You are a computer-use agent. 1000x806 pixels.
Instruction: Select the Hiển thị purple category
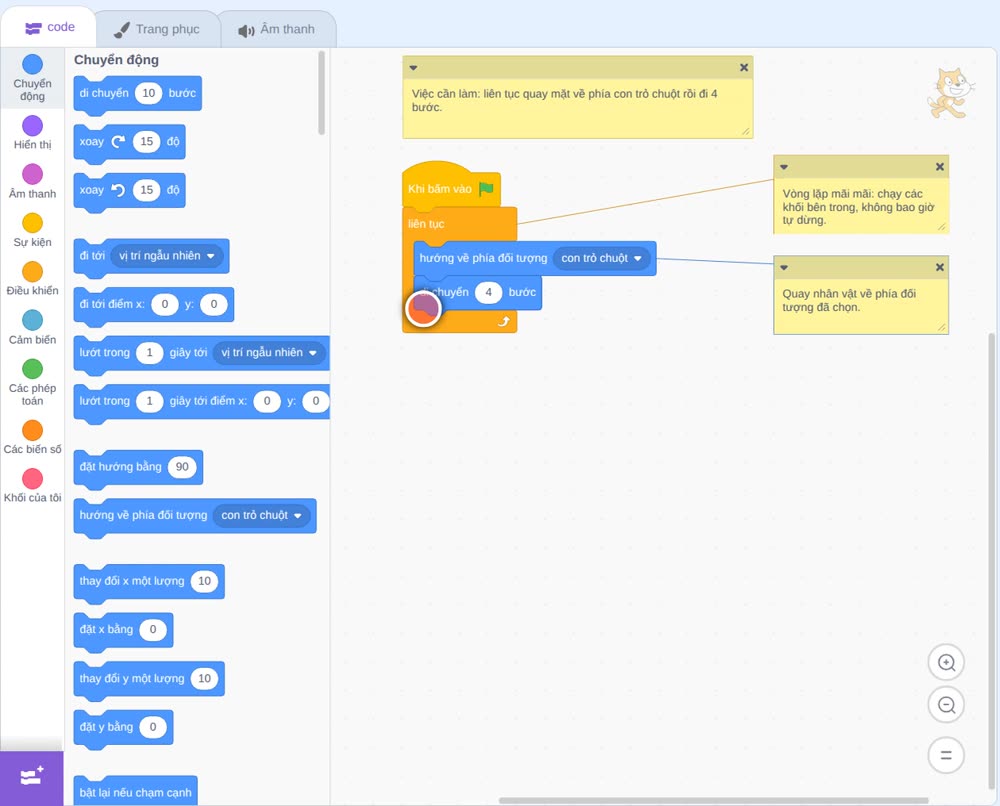[x=33, y=126]
